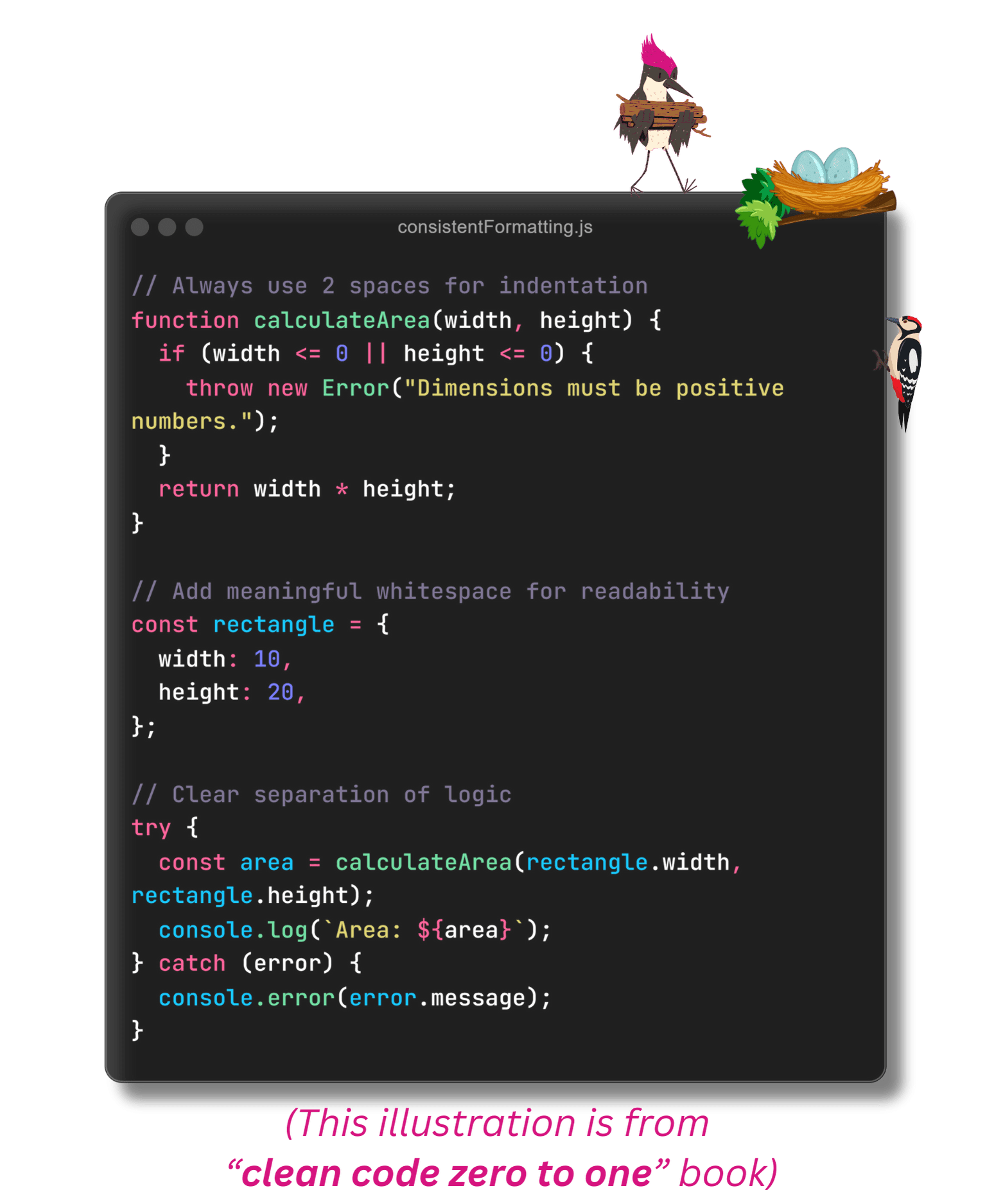1003x1204 pixels.
Task: Click the consistentFormatting.js window title
Action: tap(494, 227)
